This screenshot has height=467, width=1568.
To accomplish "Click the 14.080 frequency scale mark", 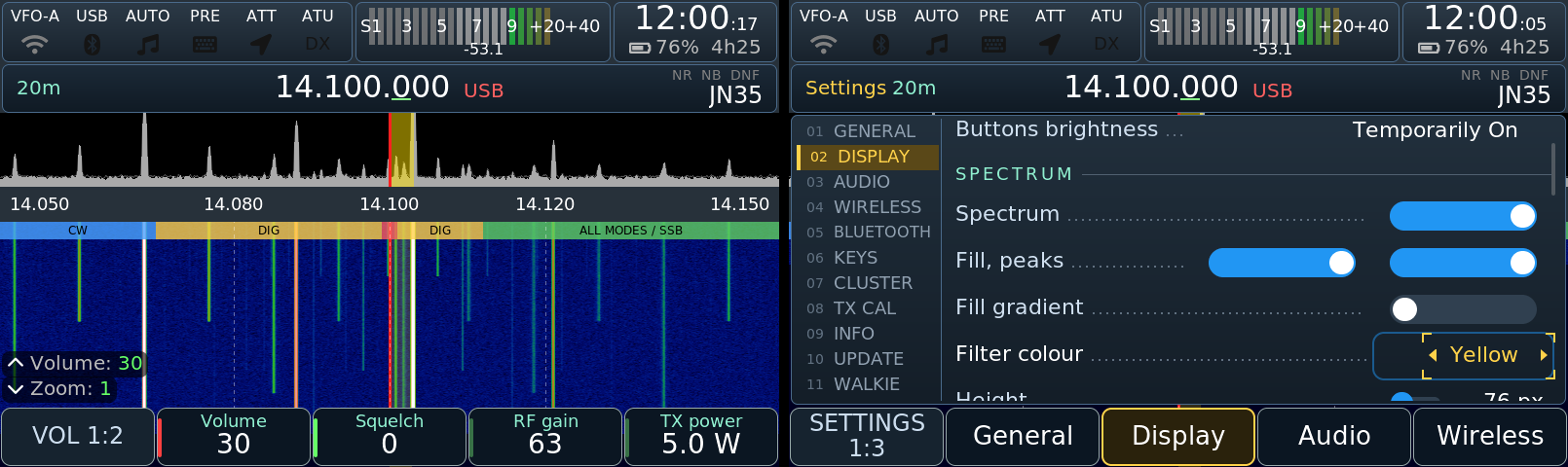I will [234, 204].
